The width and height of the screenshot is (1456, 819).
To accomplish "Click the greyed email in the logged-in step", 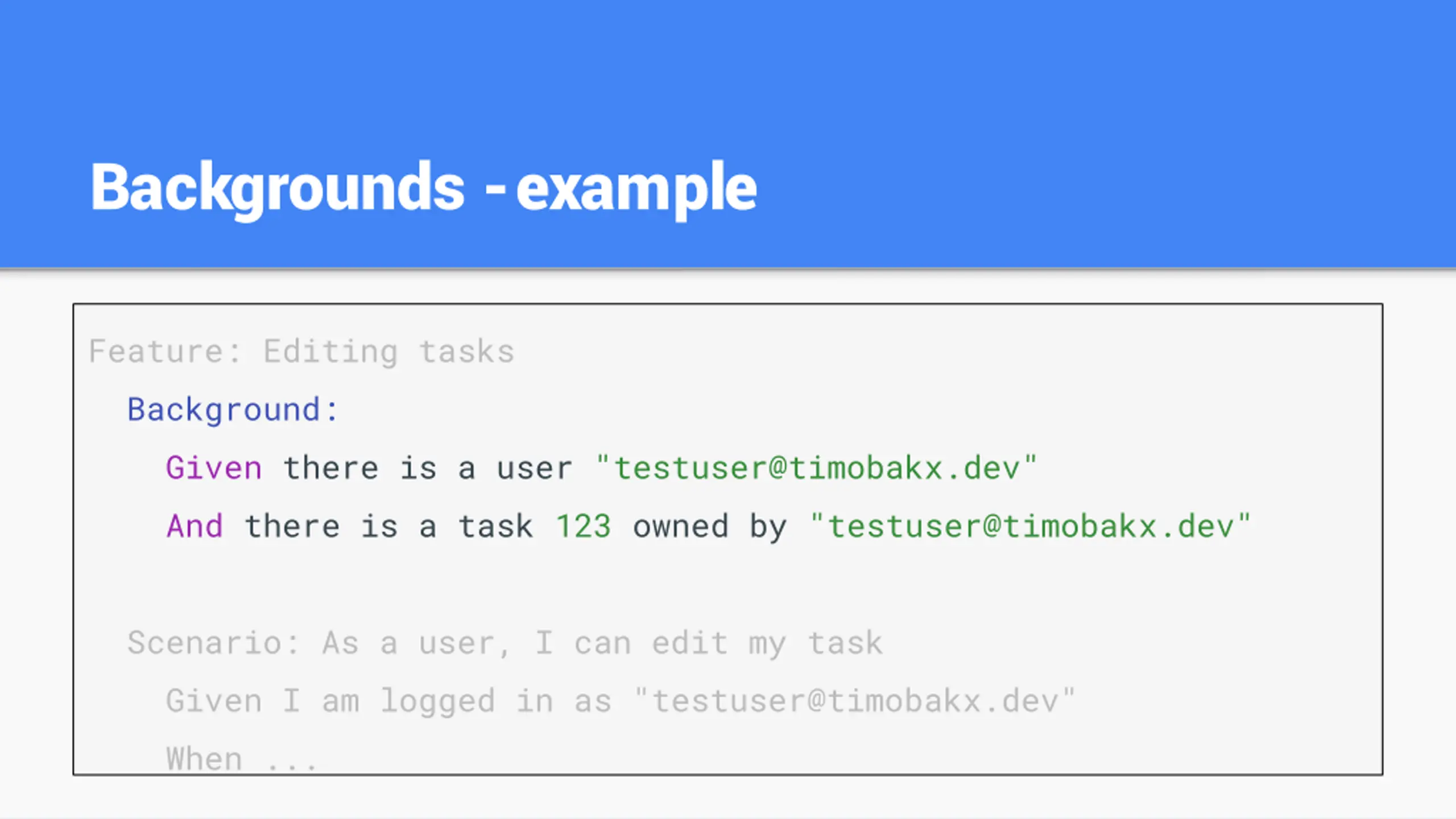I will [x=855, y=701].
